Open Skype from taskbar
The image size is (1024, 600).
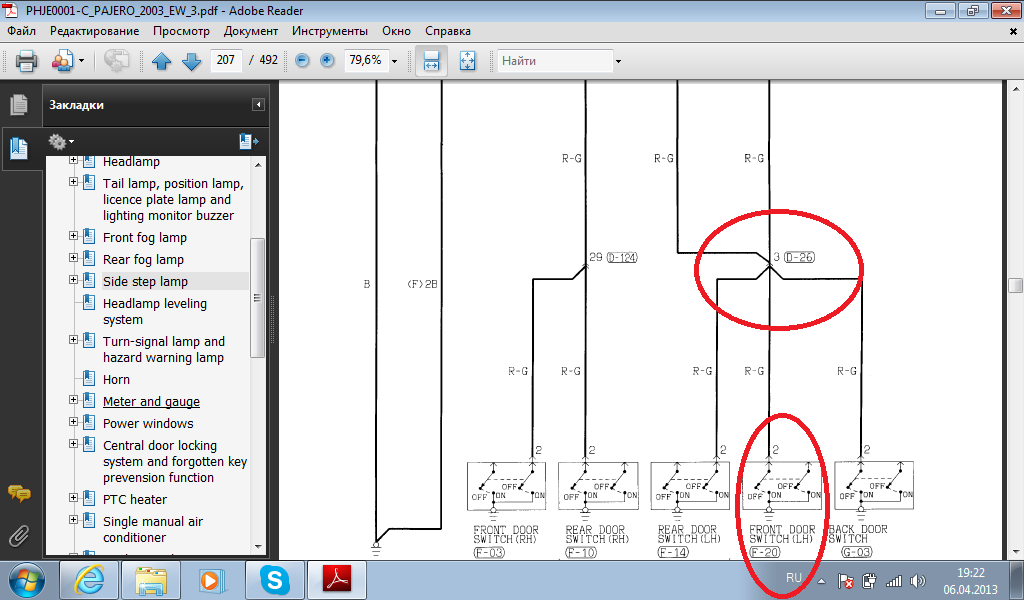pos(274,580)
